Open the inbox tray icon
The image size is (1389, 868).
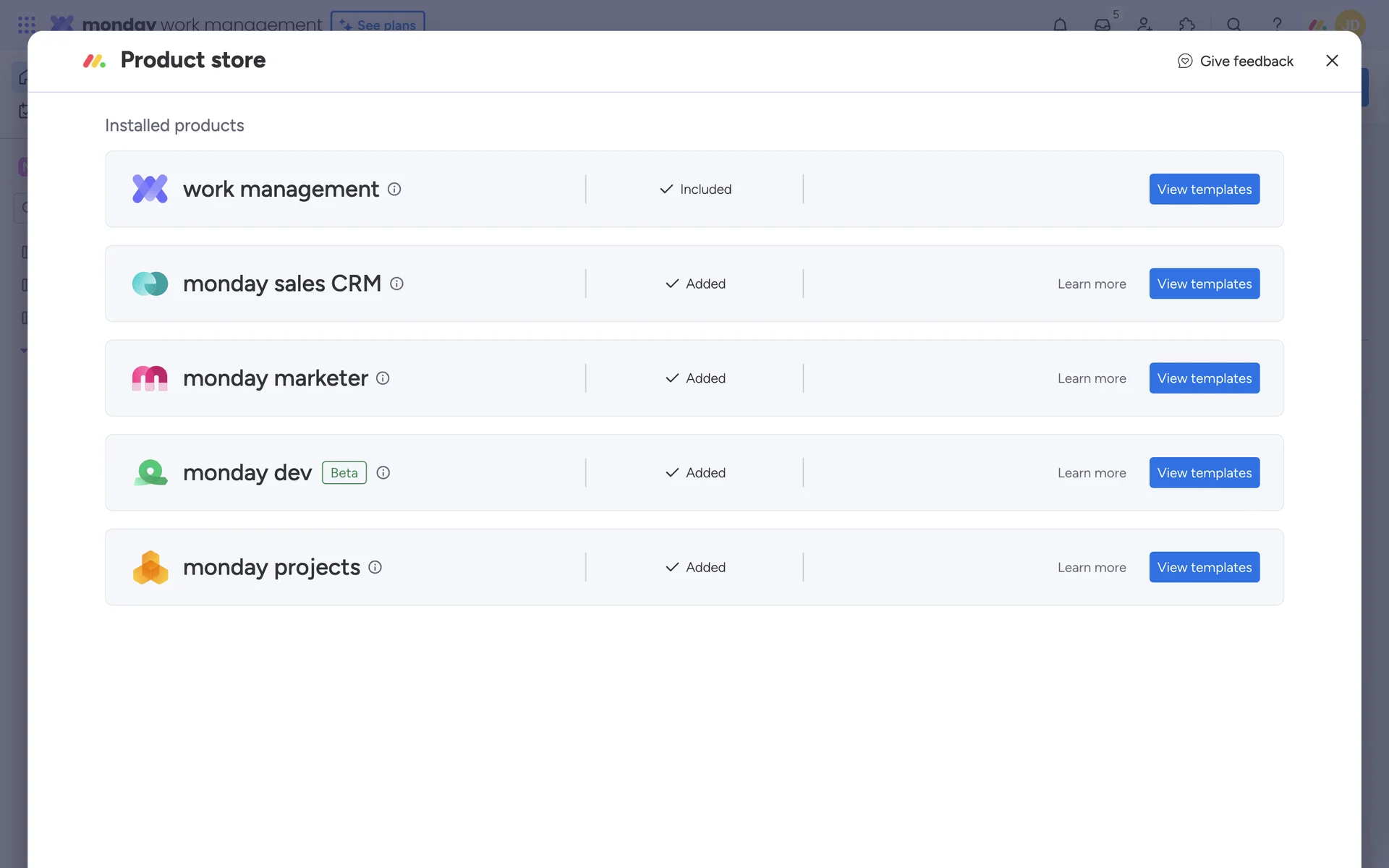[x=1103, y=24]
